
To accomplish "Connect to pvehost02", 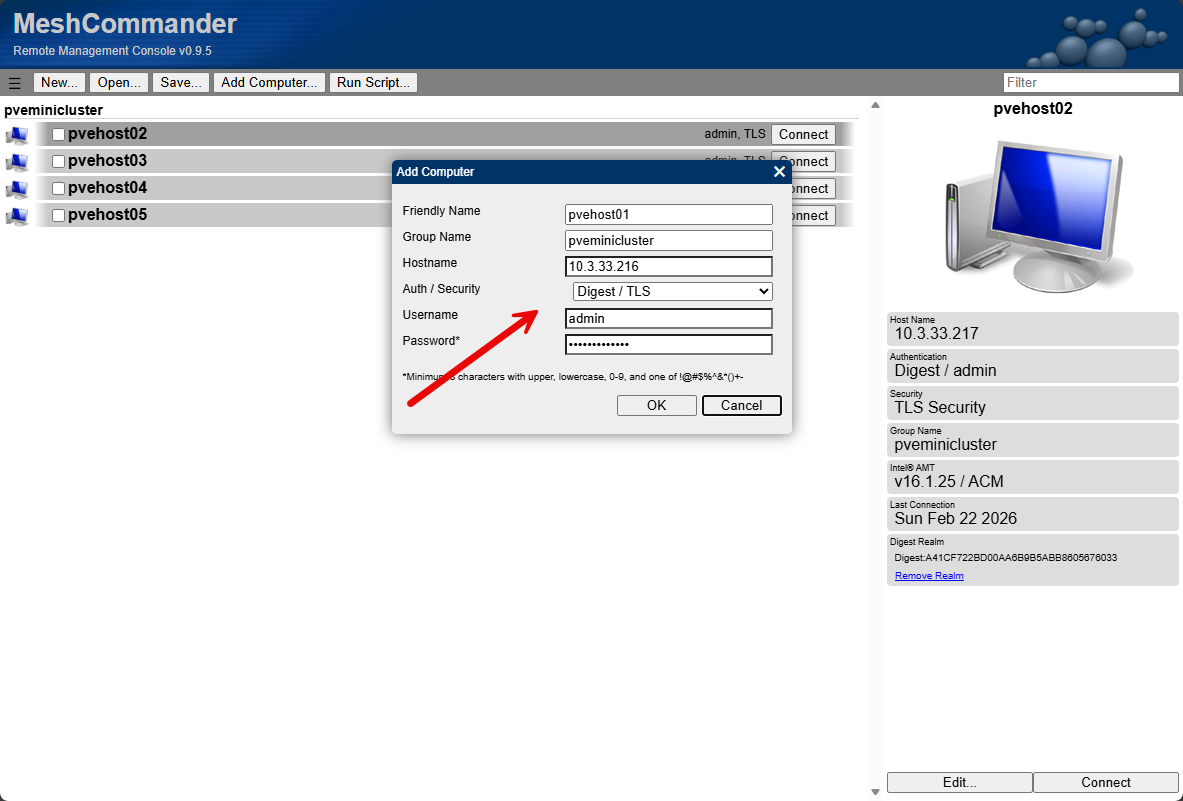I will (803, 133).
